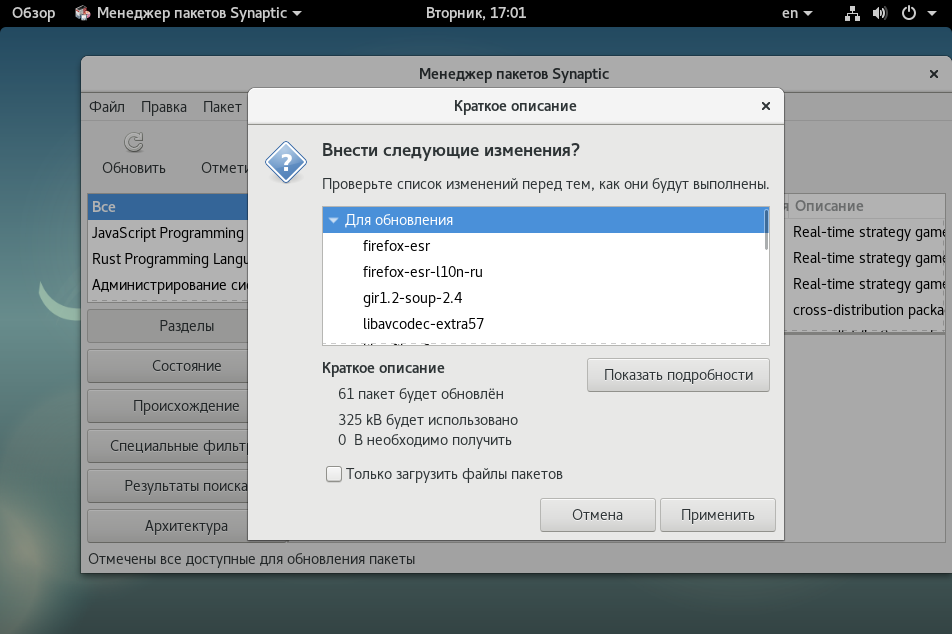Image resolution: width=952 pixels, height=634 pixels.
Task: Click the Отмена button
Action: [597, 515]
